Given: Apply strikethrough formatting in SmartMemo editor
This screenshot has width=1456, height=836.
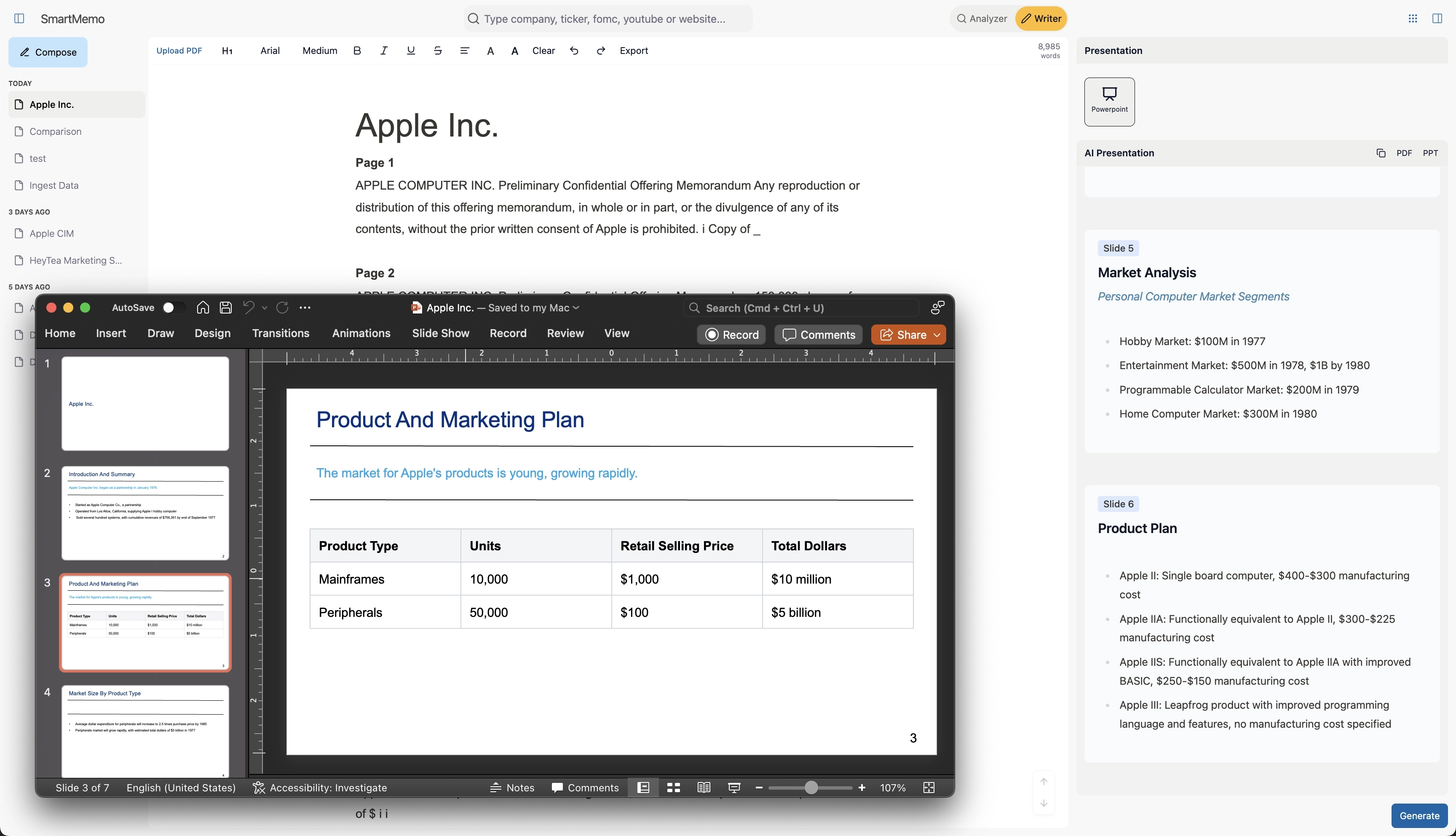Looking at the screenshot, I should [x=438, y=51].
